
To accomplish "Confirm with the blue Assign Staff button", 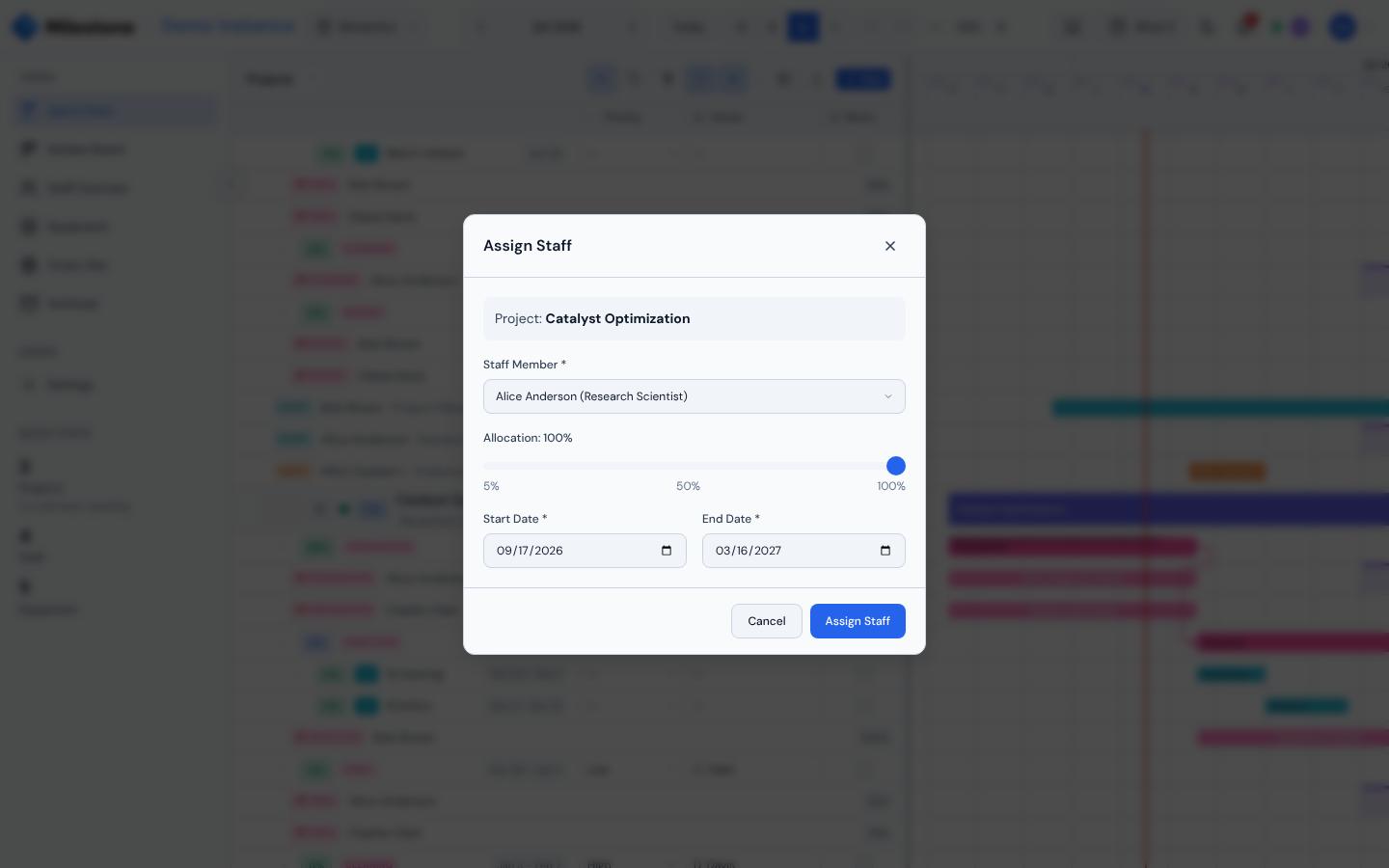I will 858,621.
